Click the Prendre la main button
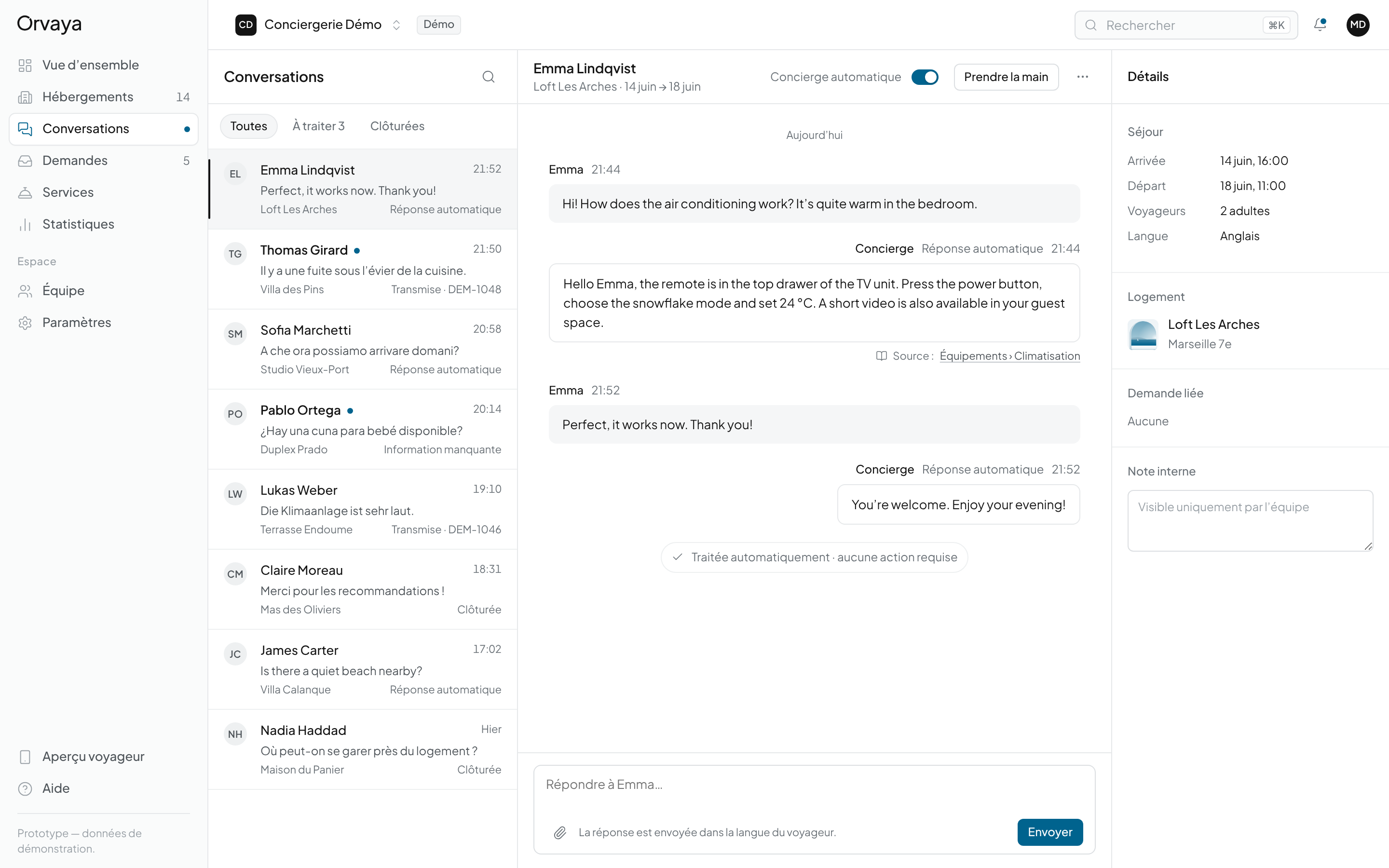Viewport: 1389px width, 868px height. coord(1006,77)
